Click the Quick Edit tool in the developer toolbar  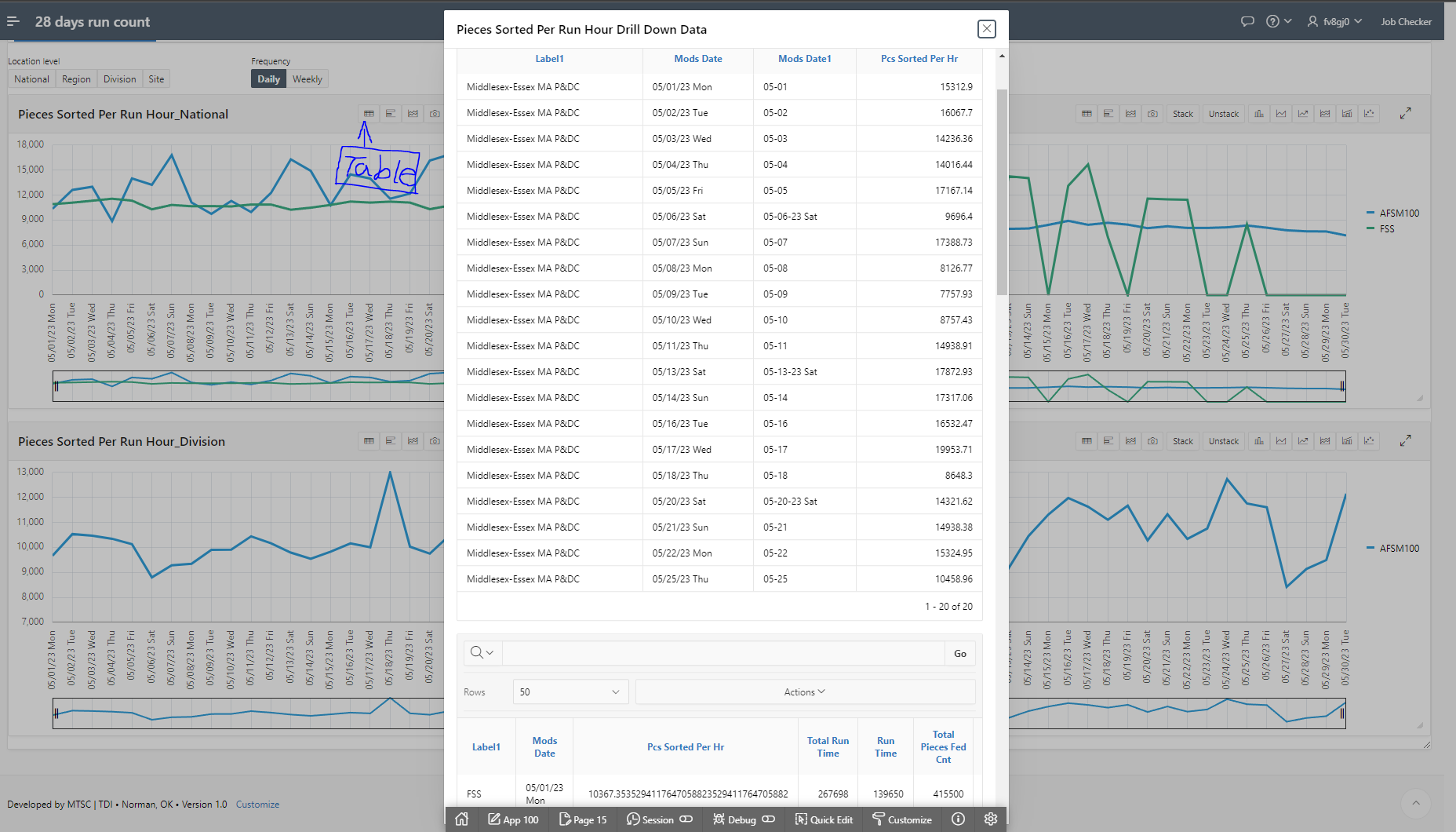[x=824, y=819]
